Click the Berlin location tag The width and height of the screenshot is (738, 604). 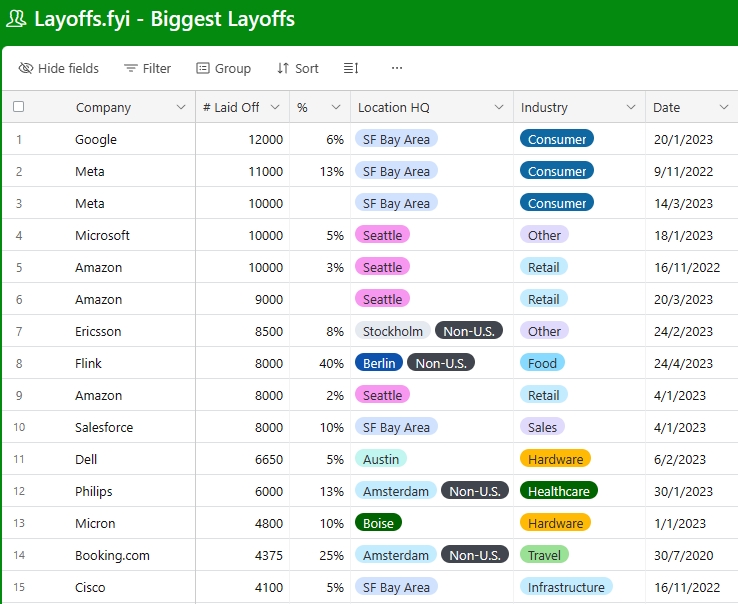(x=379, y=363)
